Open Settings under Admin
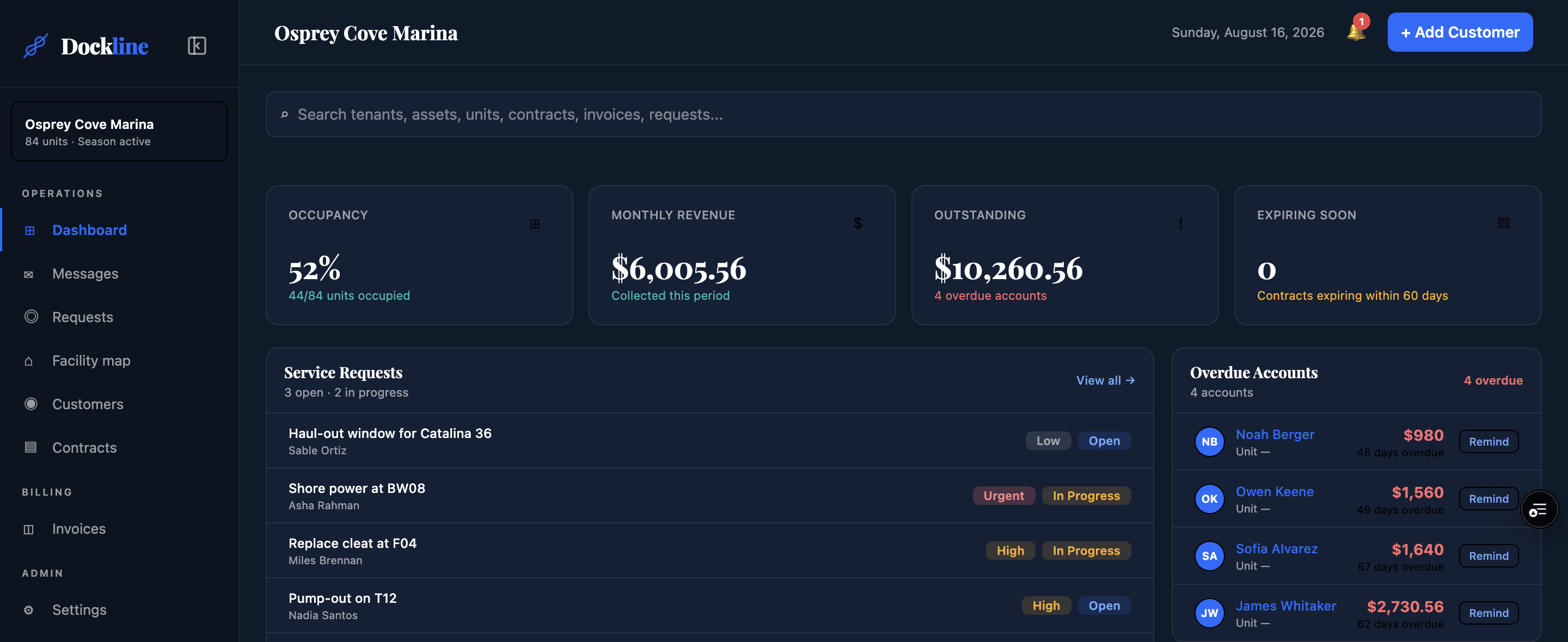Viewport: 1568px width, 642px height. [120, 610]
